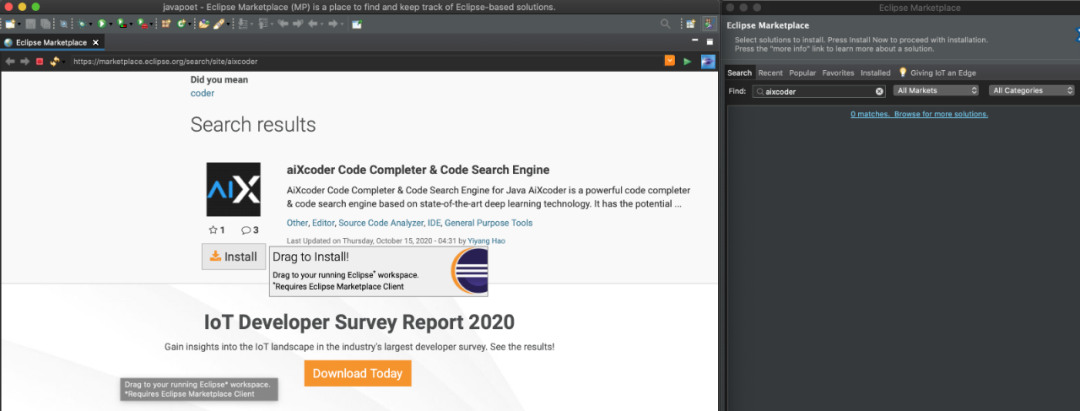This screenshot has height=411, width=1080.
Task: Expand the New wizard dropdown arrow
Action: (x=19, y=24)
